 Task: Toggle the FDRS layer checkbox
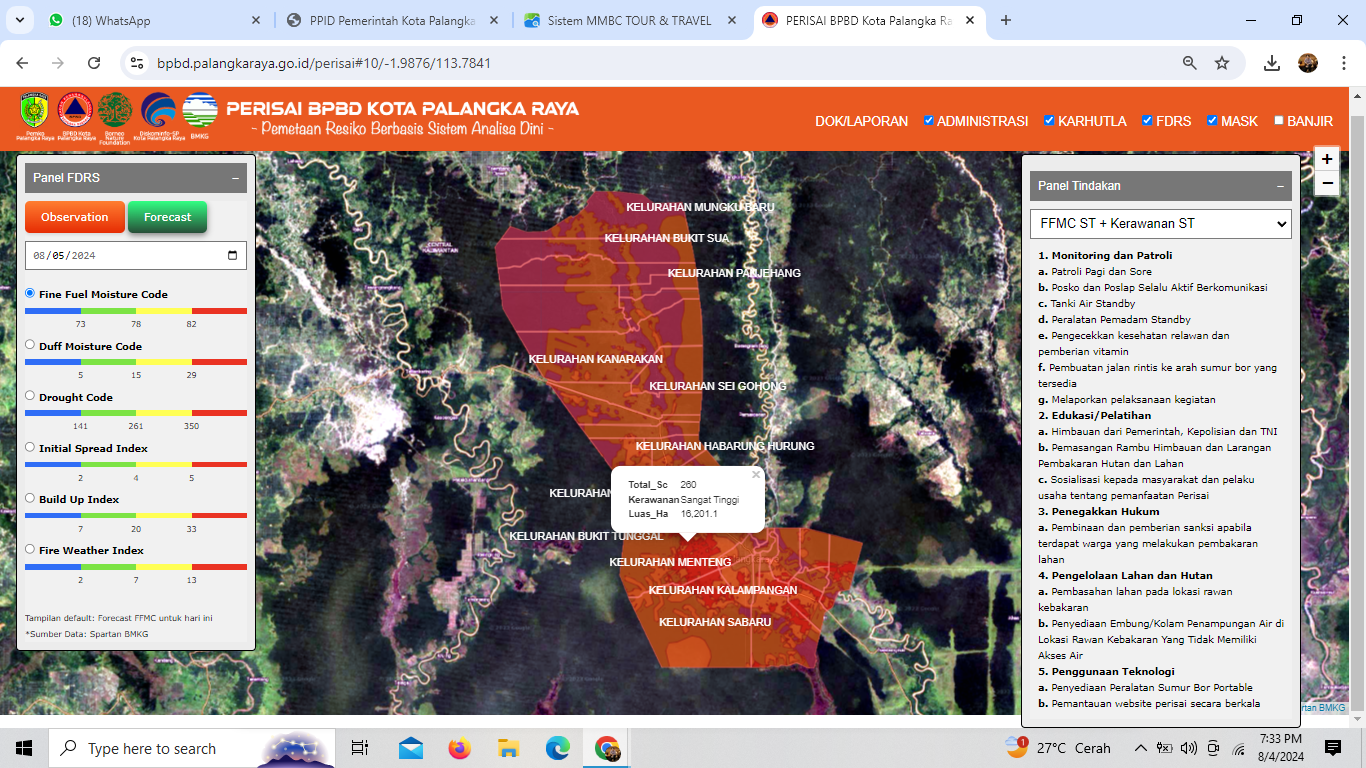[1147, 121]
